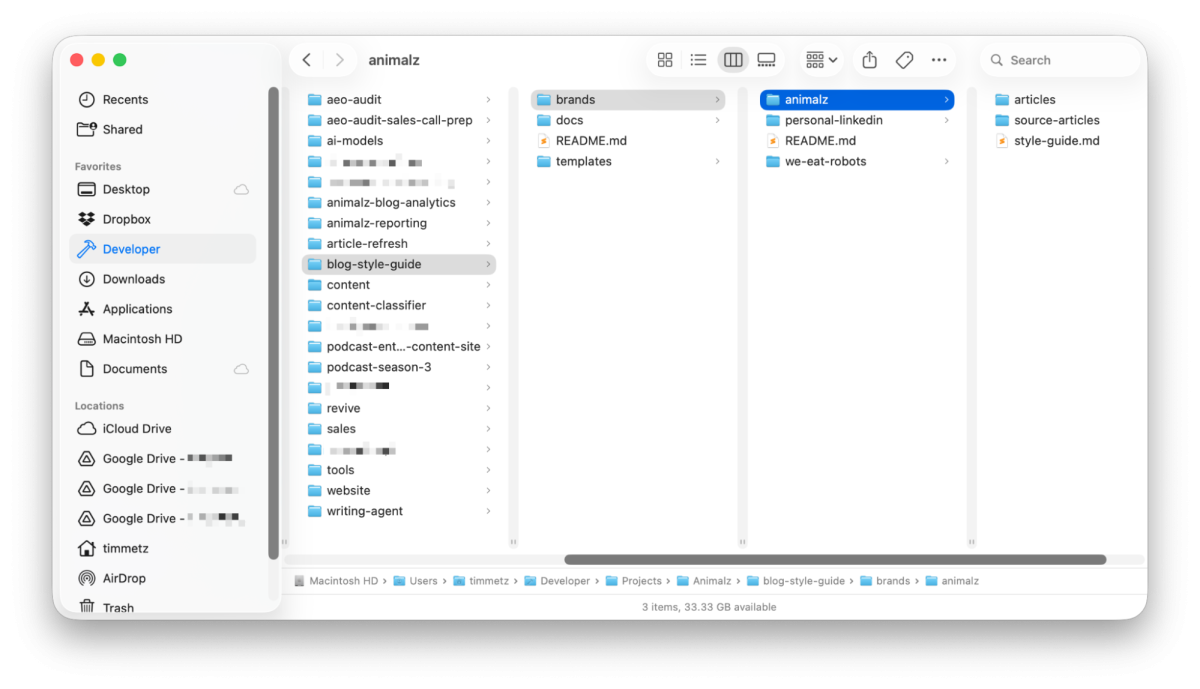Screen dimensions: 1200x689
Task: Open the more actions ellipsis menu
Action: pos(938,60)
